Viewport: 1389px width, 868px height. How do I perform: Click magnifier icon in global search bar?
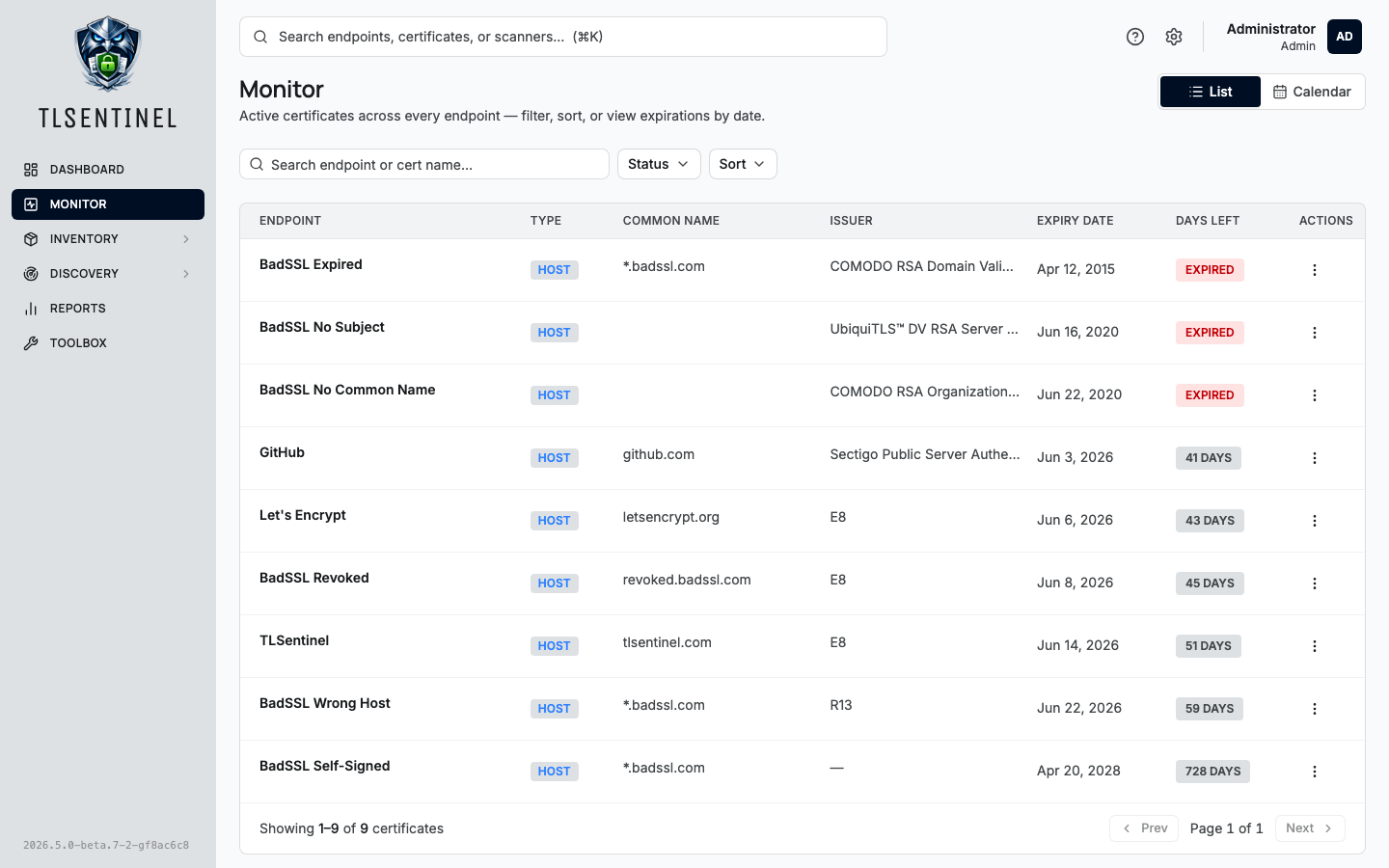click(260, 37)
